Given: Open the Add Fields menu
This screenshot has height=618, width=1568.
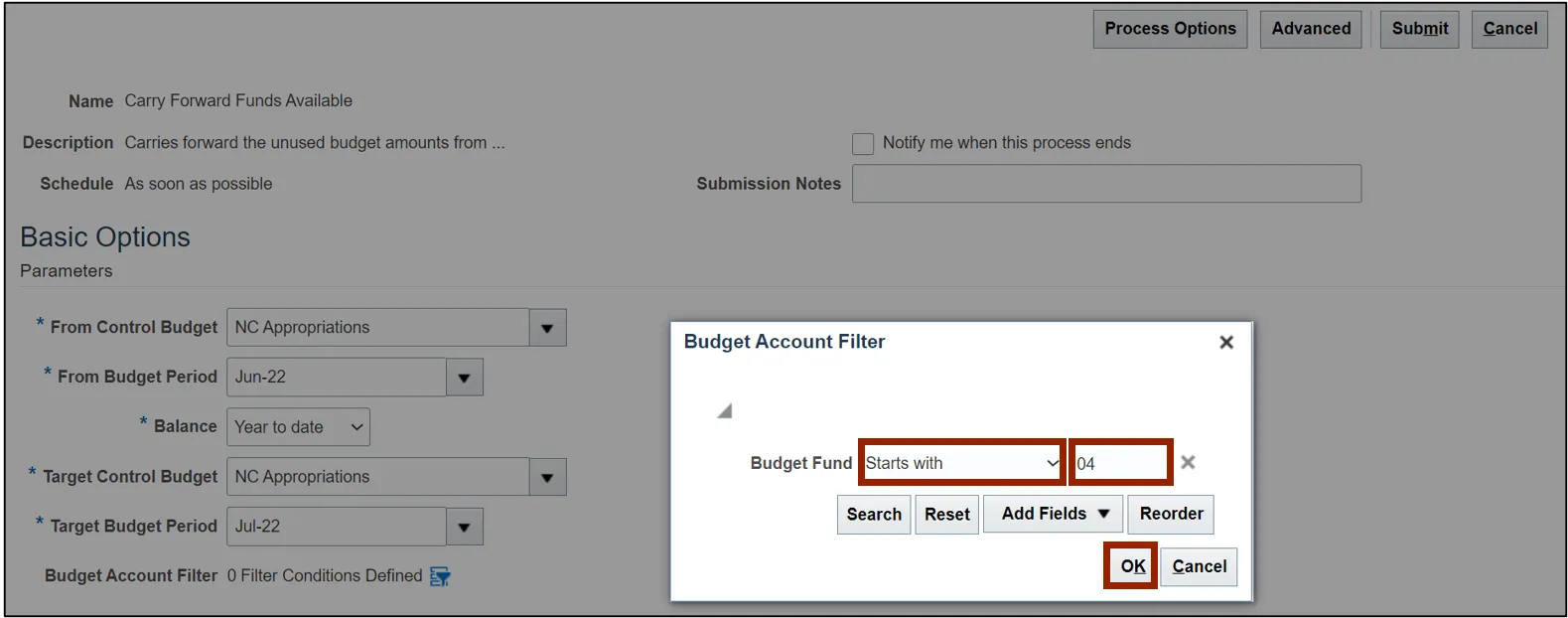Looking at the screenshot, I should click(1054, 514).
